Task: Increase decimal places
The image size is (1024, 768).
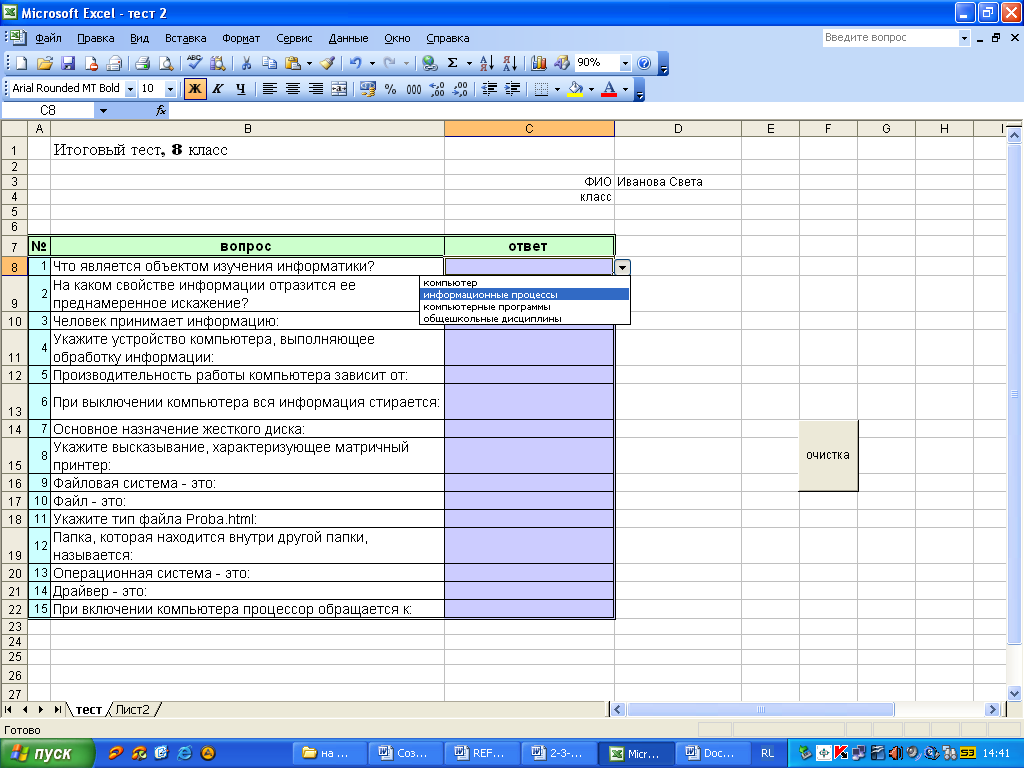Action: point(437,89)
